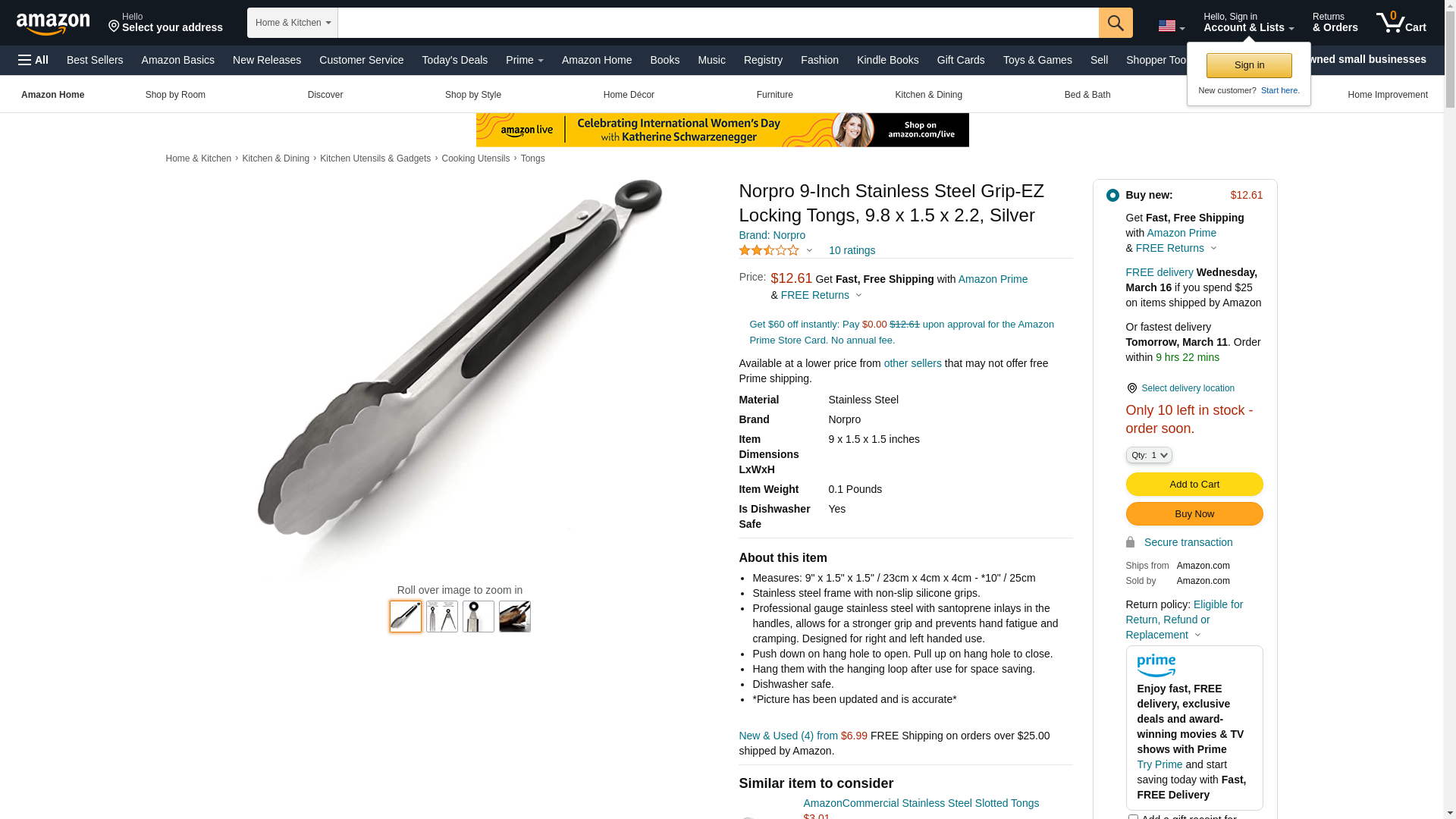
Task: Check the gift receipt checkbox
Action: [x=1132, y=817]
